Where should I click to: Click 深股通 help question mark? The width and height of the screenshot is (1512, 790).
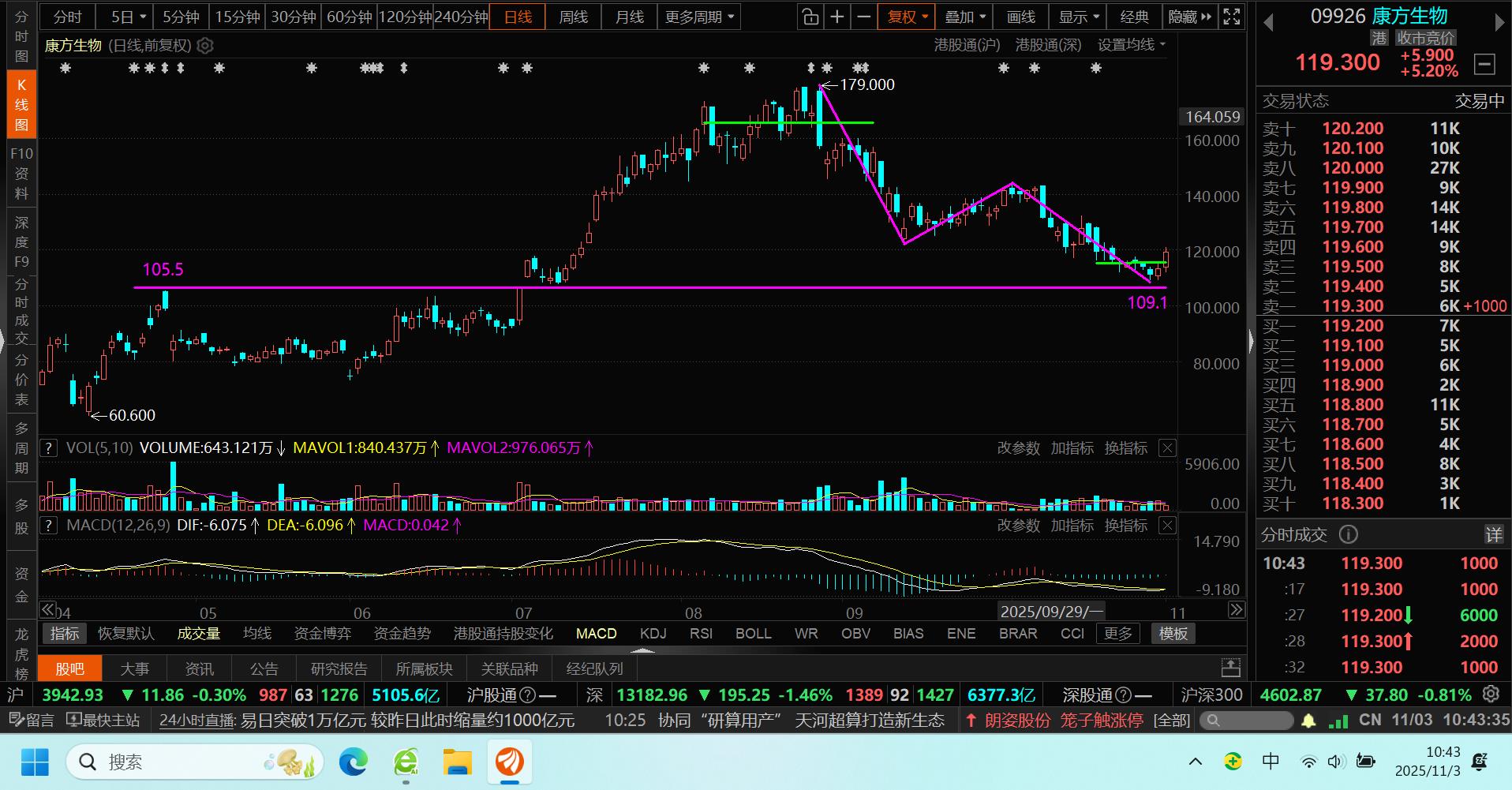click(1125, 695)
